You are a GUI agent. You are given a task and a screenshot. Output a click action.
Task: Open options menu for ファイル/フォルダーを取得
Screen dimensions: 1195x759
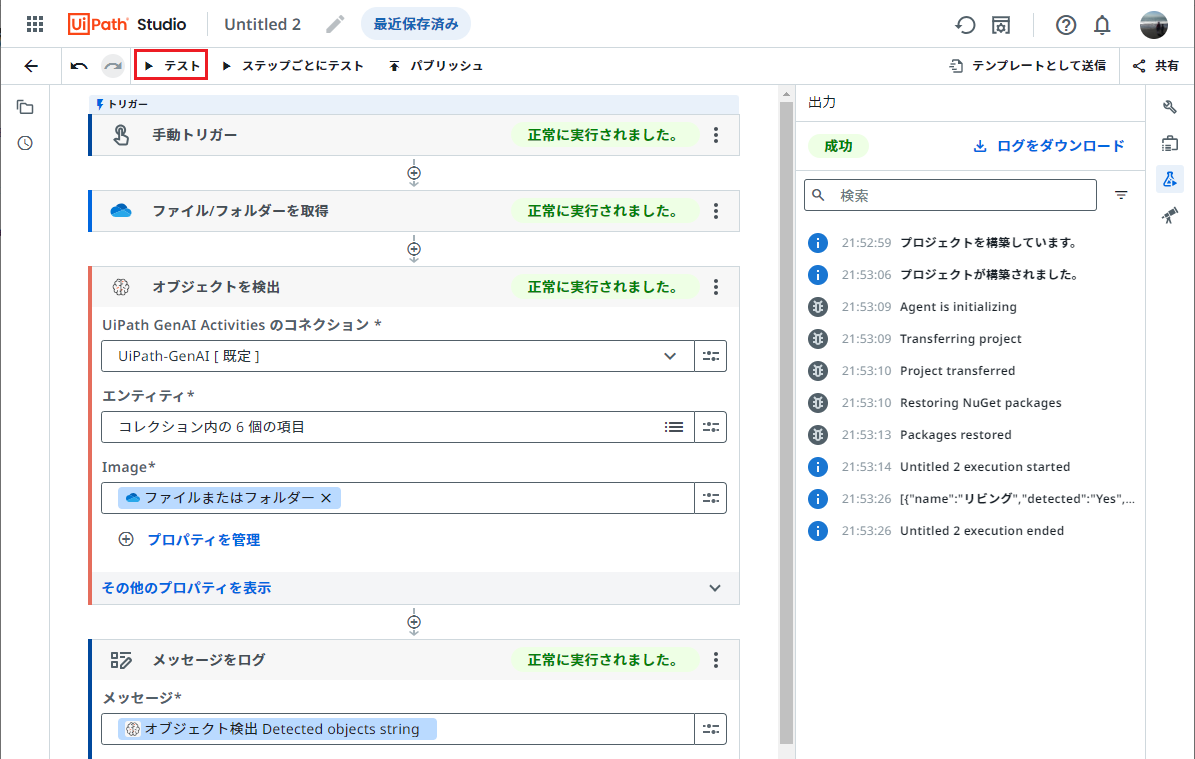pos(716,211)
